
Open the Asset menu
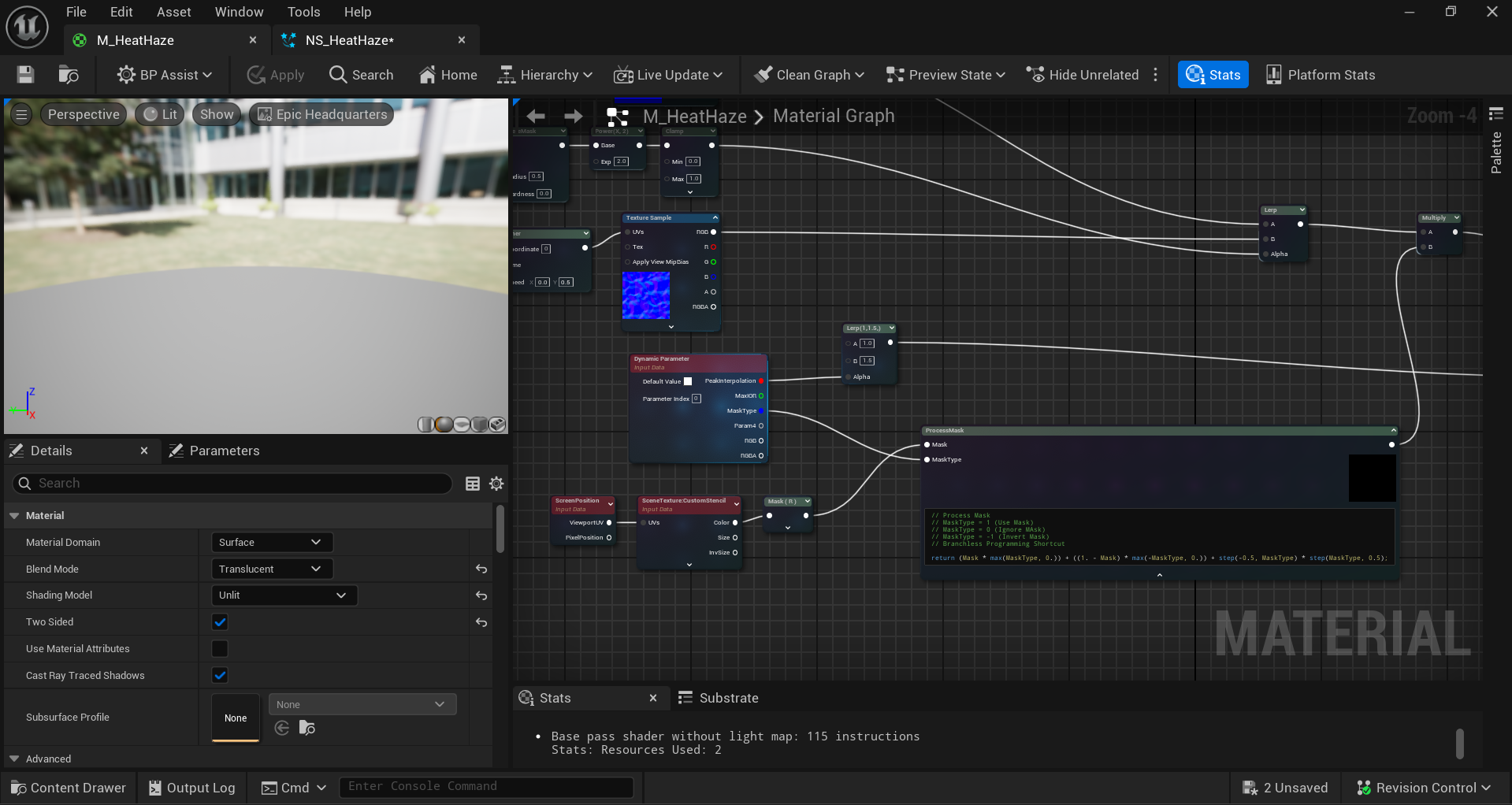[173, 11]
